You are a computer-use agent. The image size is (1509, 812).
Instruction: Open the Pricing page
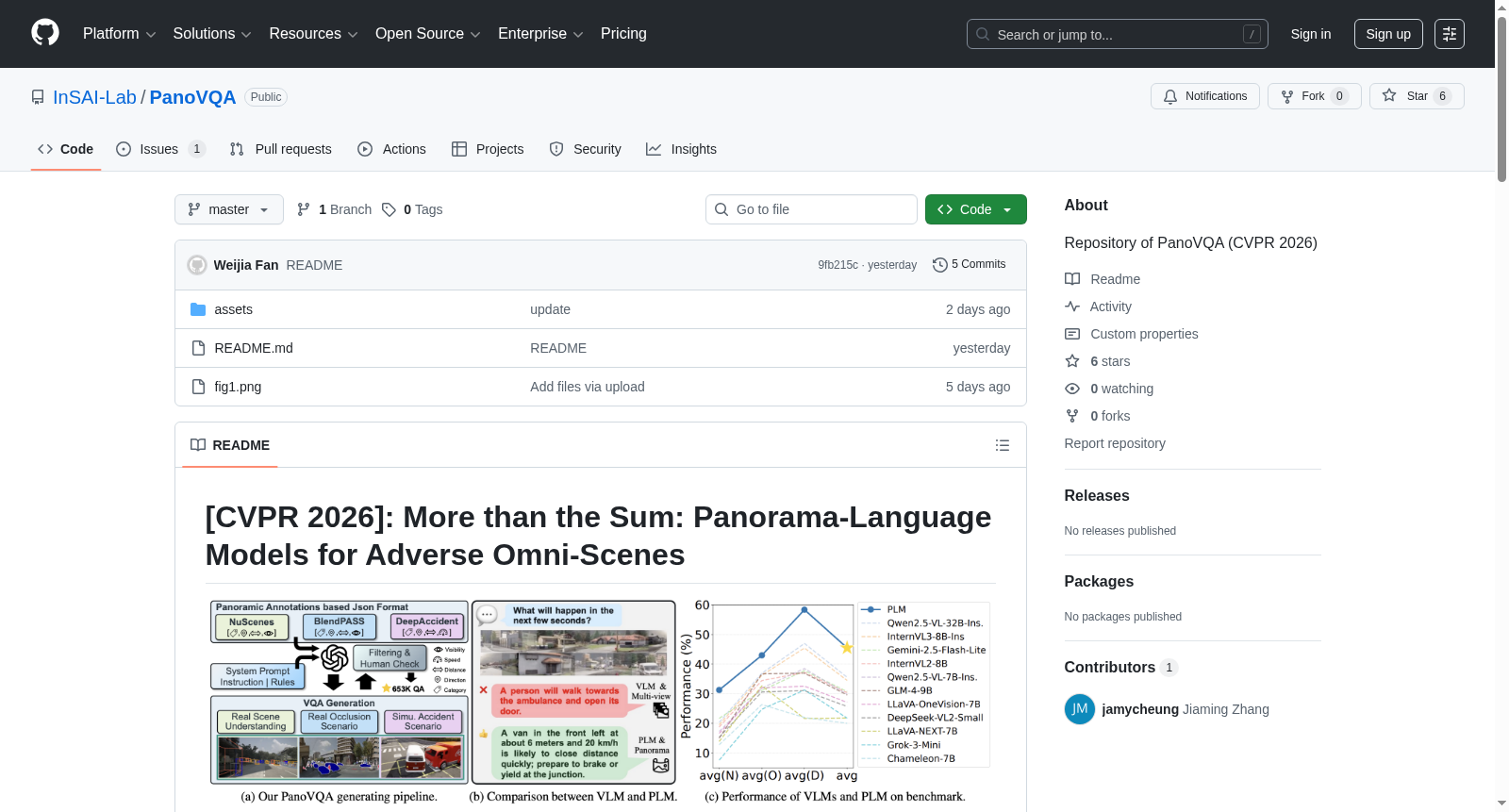coord(623,34)
